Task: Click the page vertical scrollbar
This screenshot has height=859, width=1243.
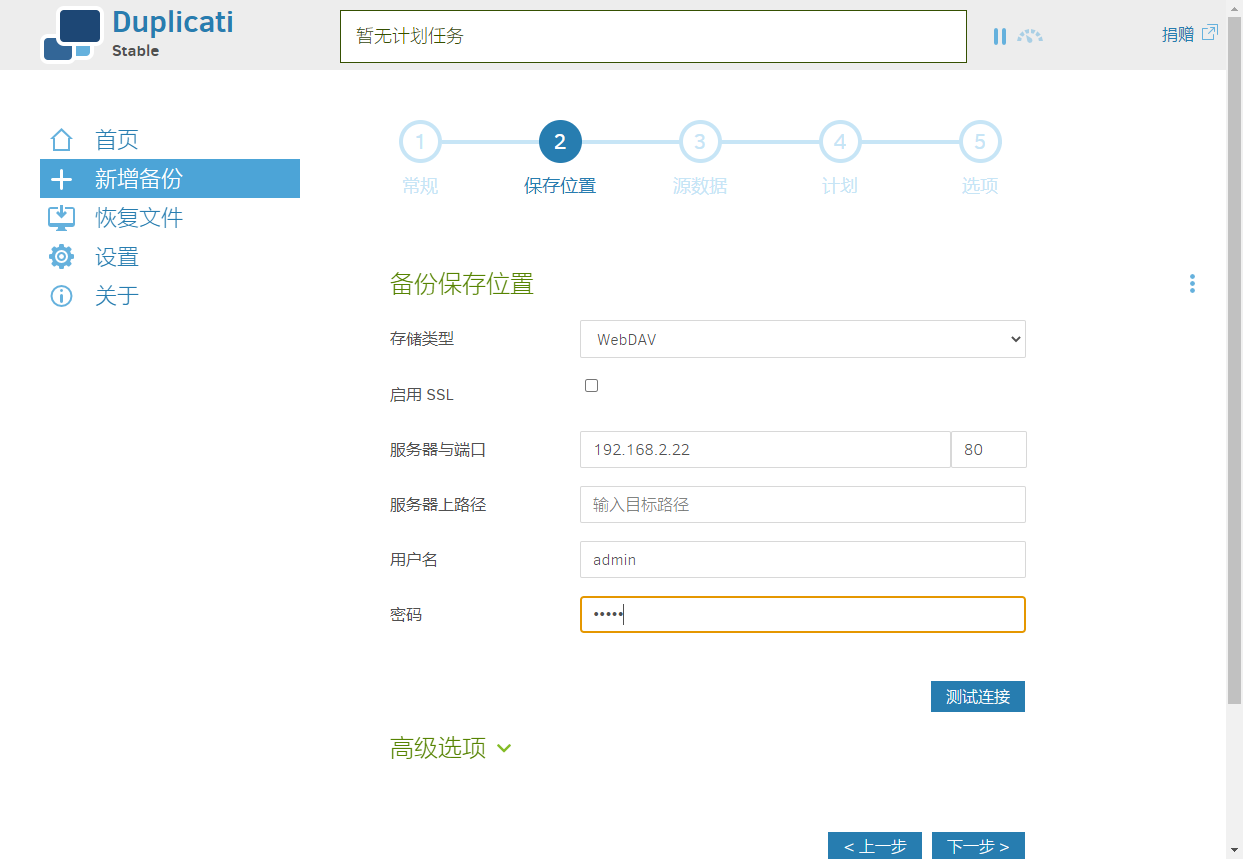Action: click(1235, 430)
